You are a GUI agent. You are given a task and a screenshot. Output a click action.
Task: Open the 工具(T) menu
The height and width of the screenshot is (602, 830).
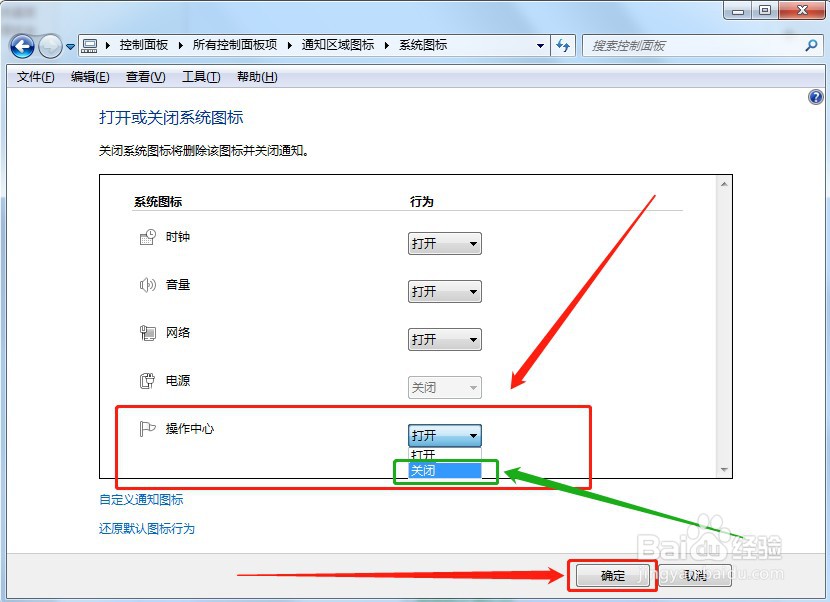[201, 77]
